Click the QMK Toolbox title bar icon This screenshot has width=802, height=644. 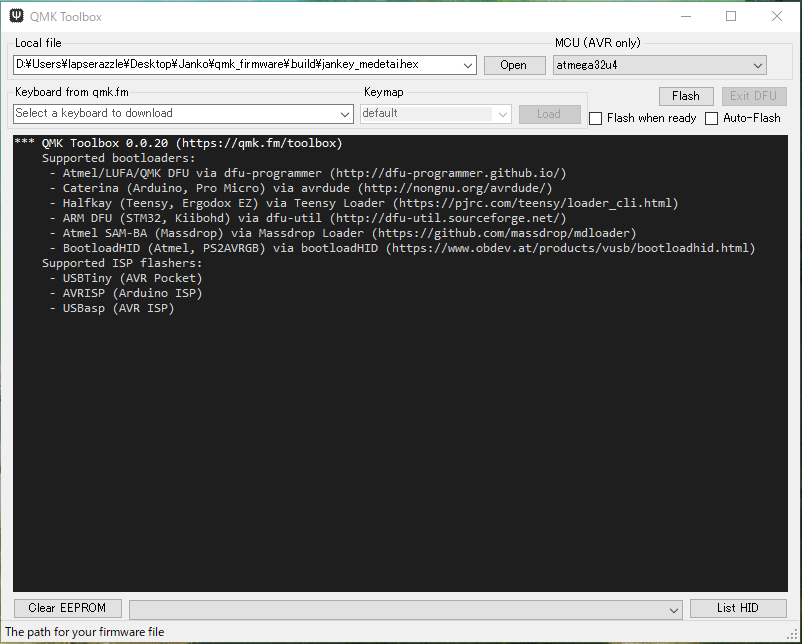(x=16, y=16)
